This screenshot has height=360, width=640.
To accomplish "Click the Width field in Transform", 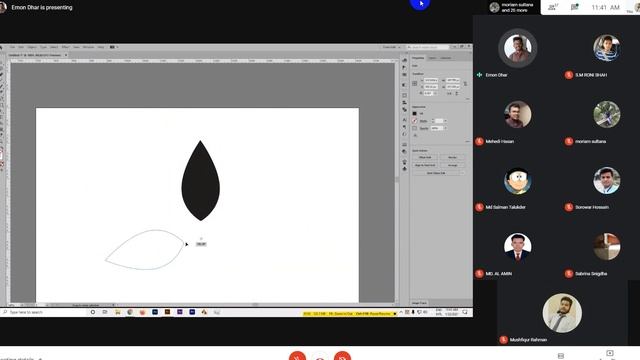I will click(x=453, y=80).
